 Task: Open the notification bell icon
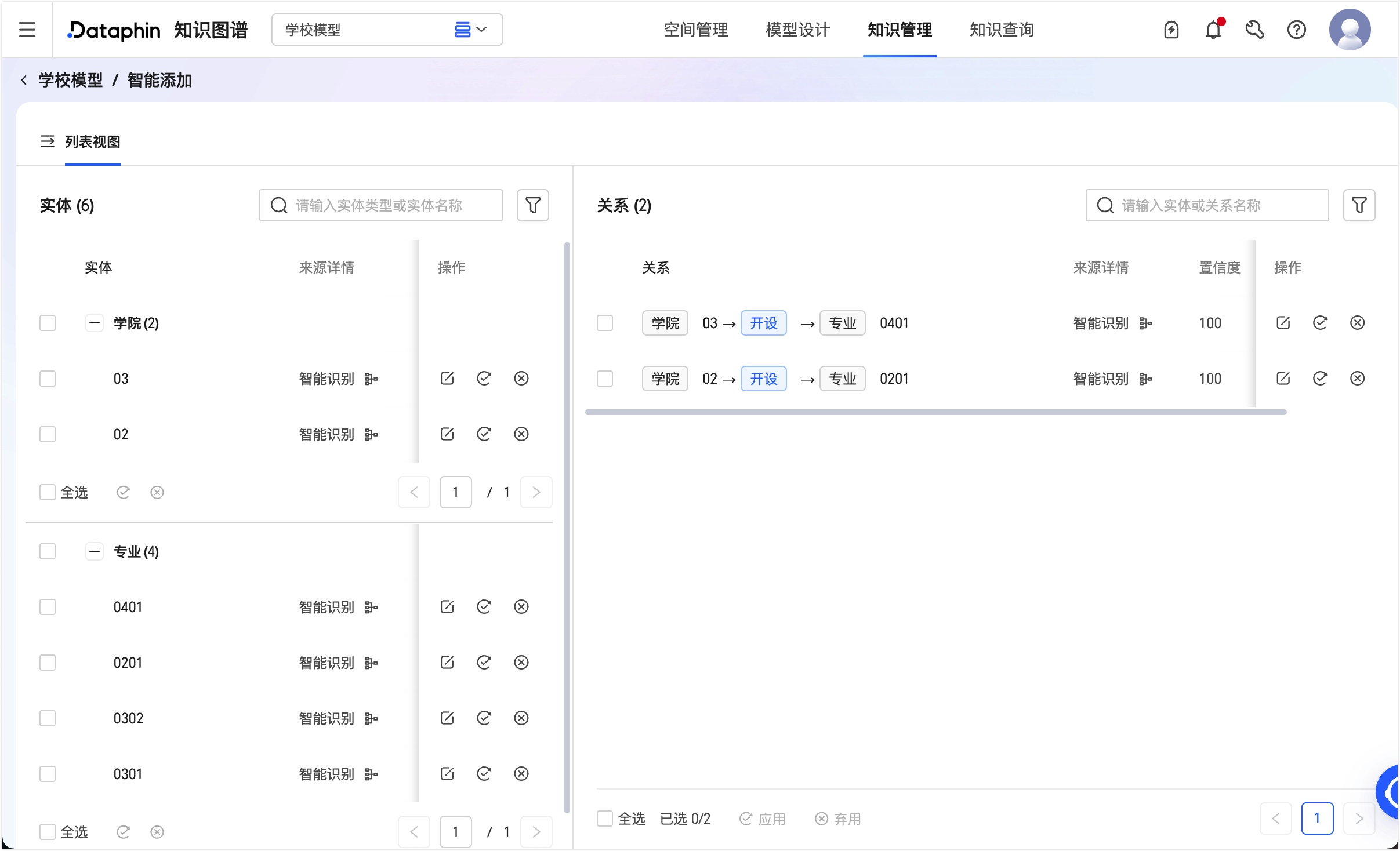click(x=1213, y=30)
